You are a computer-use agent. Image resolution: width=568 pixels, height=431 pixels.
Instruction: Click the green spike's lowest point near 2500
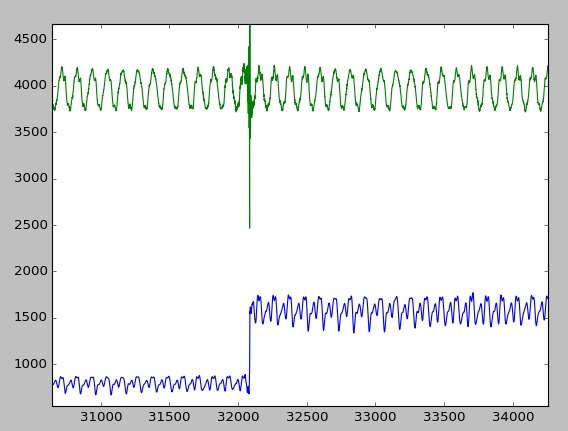pos(250,227)
